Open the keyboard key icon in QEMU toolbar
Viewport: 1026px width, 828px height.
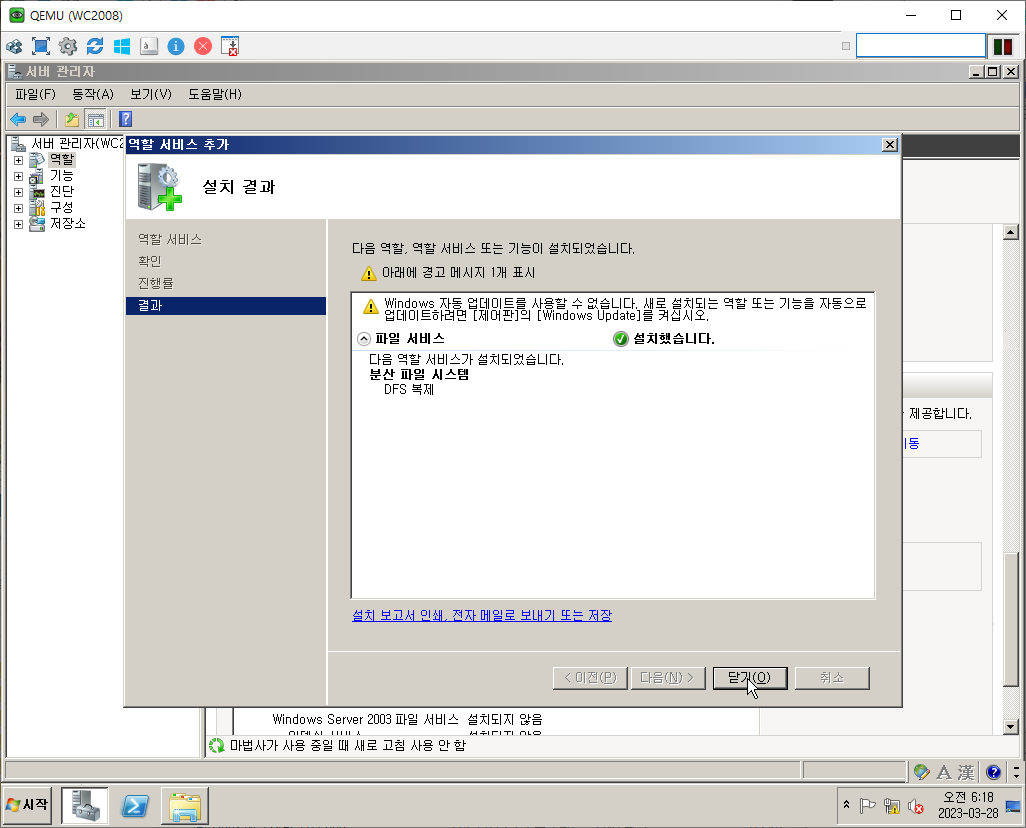pyautogui.click(x=149, y=46)
